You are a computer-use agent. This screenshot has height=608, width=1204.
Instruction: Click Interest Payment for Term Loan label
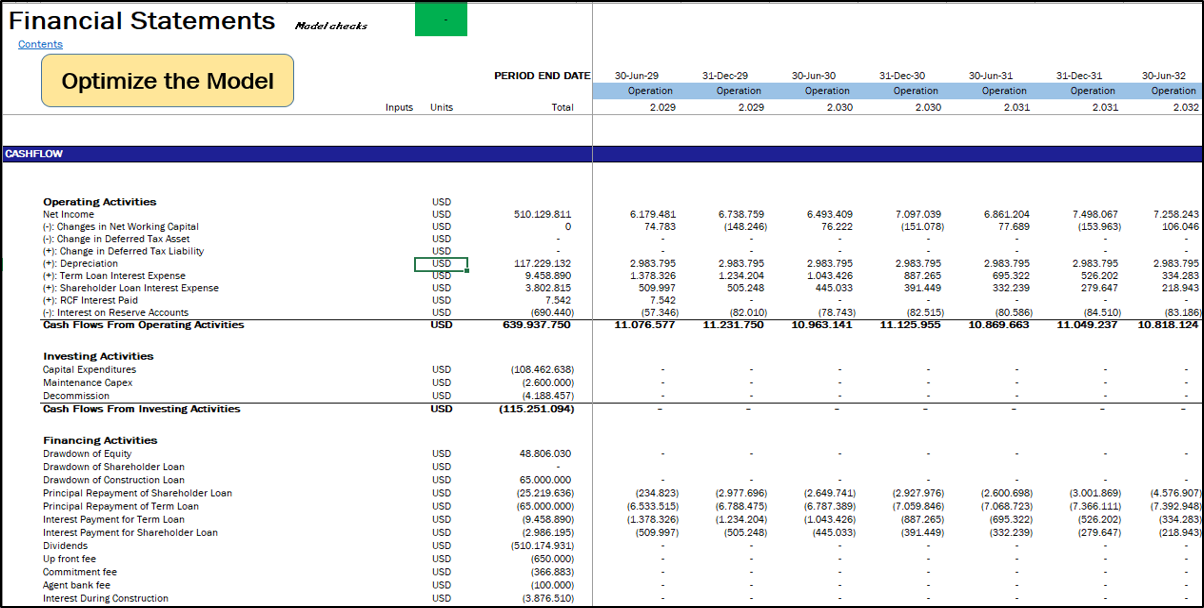point(113,519)
